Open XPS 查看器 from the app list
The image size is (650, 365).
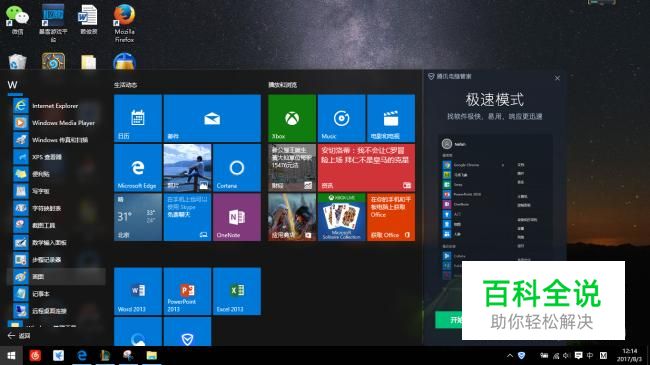pyautogui.click(x=56, y=157)
